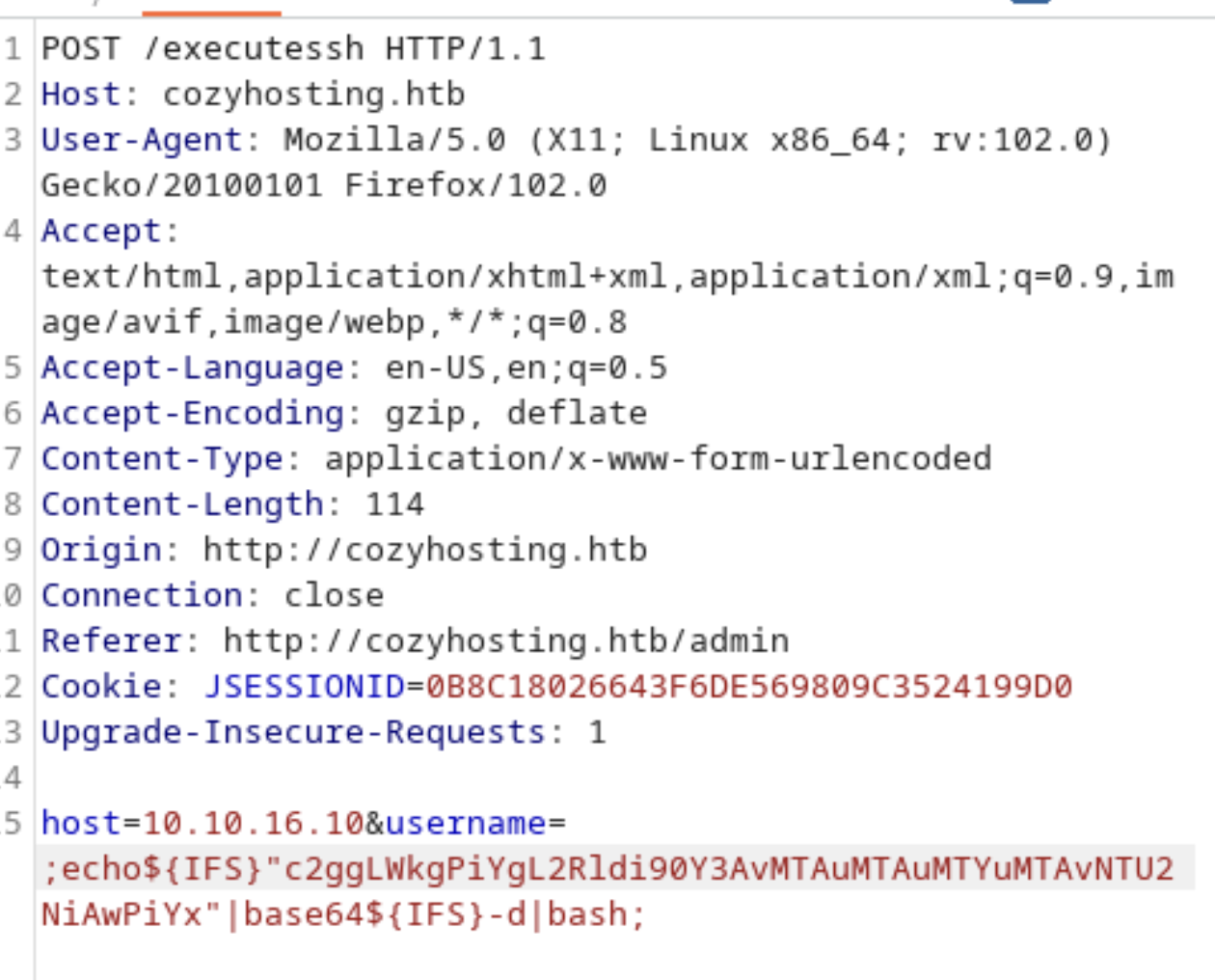Select the 'POST /executessh HTTP/1.1' request line
This screenshot has height=980, width=1215.
(x=293, y=48)
